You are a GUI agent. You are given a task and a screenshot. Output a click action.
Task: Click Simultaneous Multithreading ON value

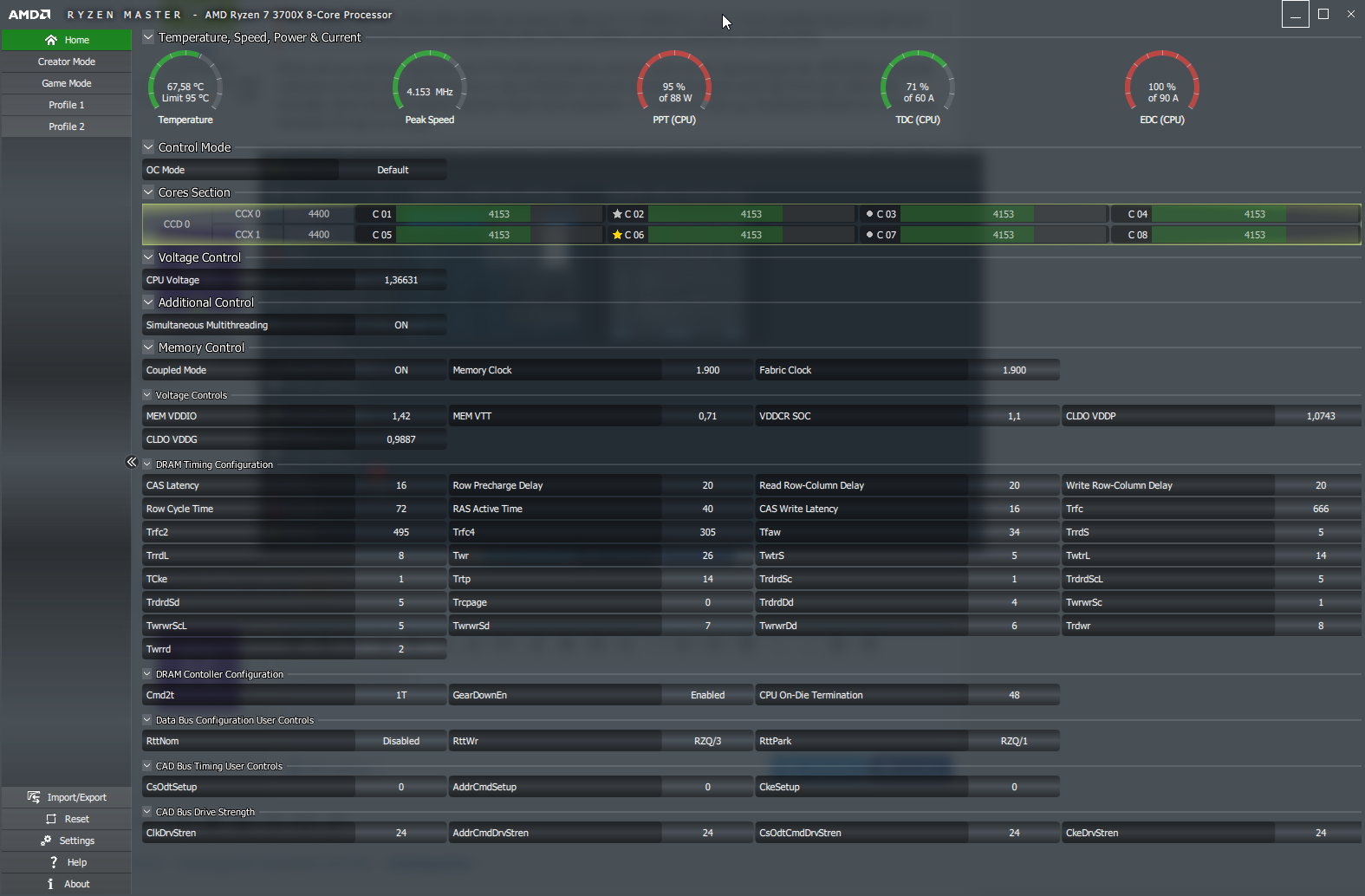(401, 325)
